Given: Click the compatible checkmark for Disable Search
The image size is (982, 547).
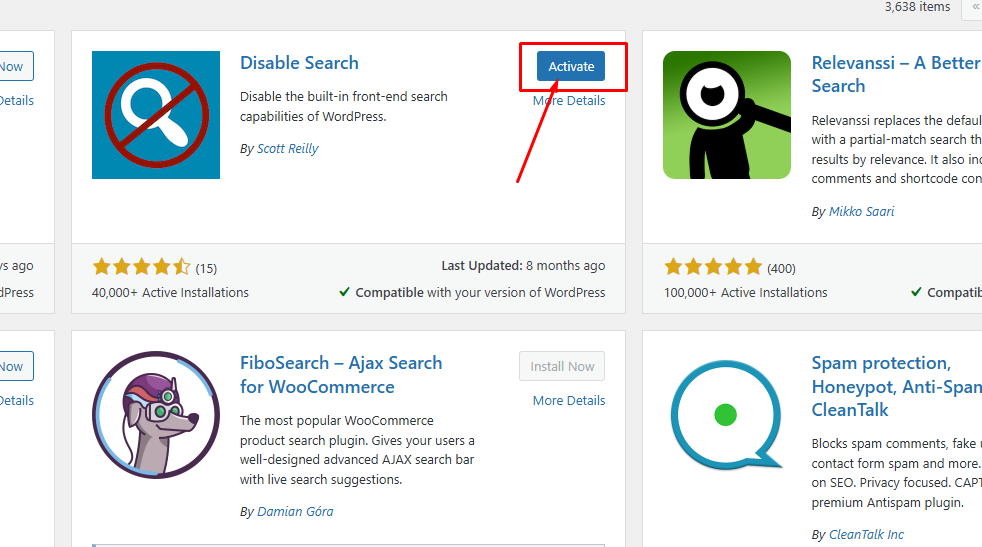Looking at the screenshot, I should click(344, 292).
